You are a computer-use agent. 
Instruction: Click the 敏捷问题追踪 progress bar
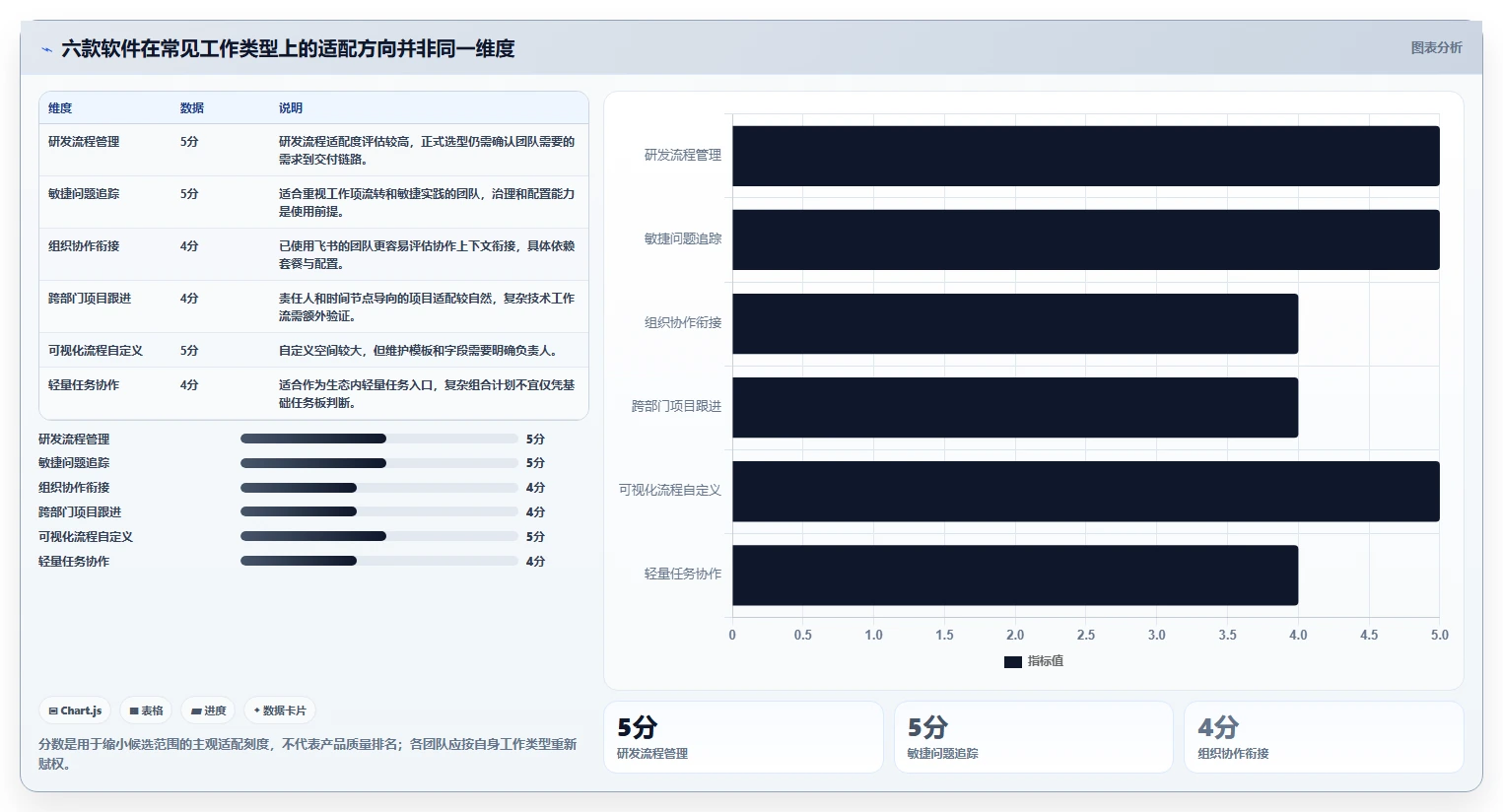point(378,463)
